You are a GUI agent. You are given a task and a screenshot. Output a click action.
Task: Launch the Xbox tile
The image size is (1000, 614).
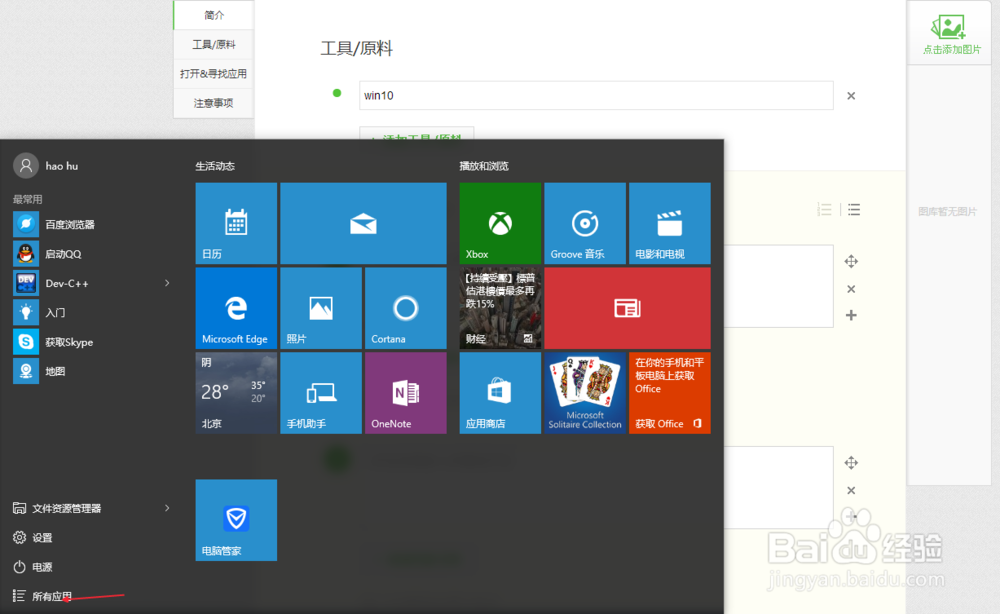pyautogui.click(x=500, y=223)
